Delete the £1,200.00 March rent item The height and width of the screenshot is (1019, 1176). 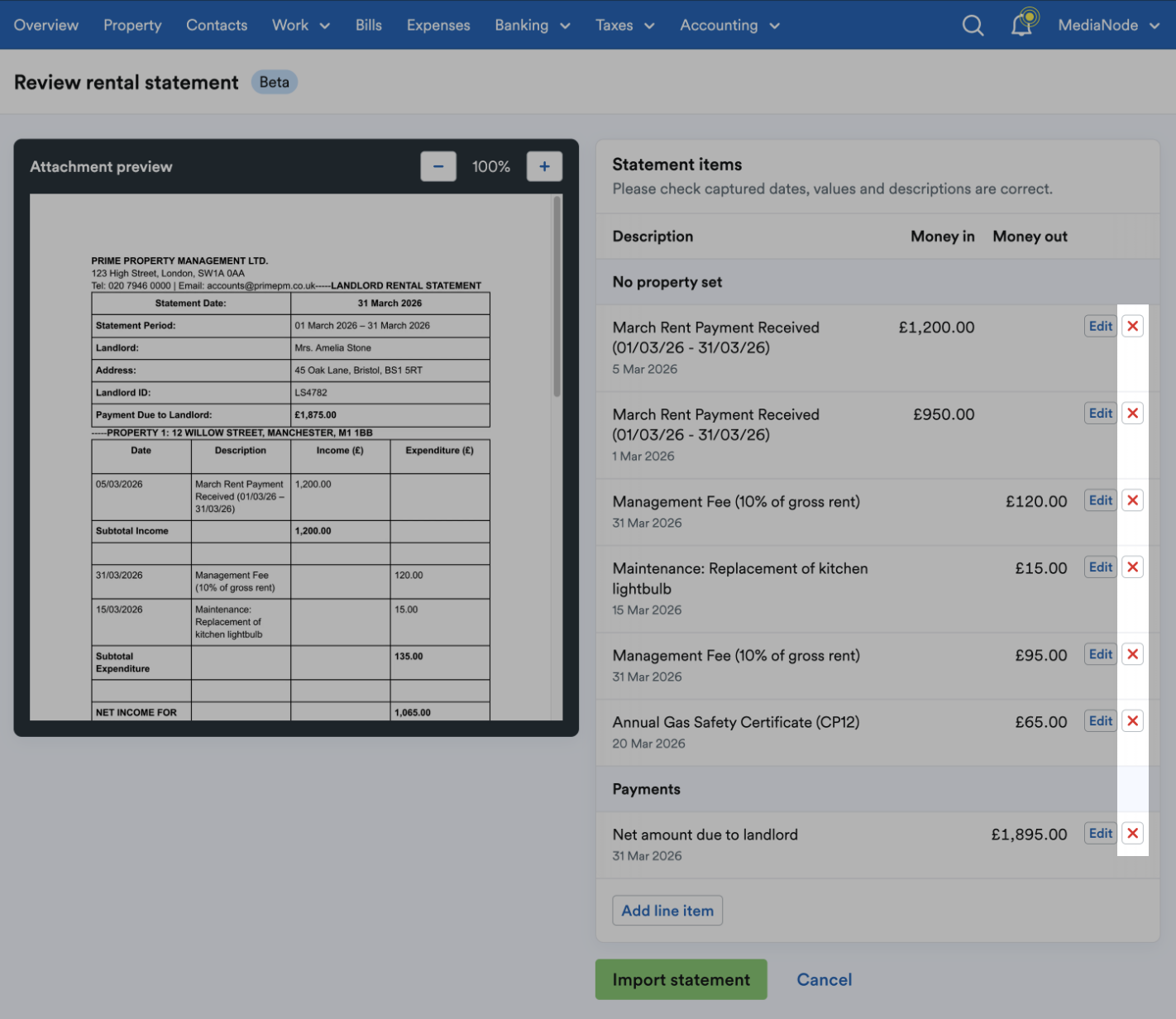pos(1133,326)
